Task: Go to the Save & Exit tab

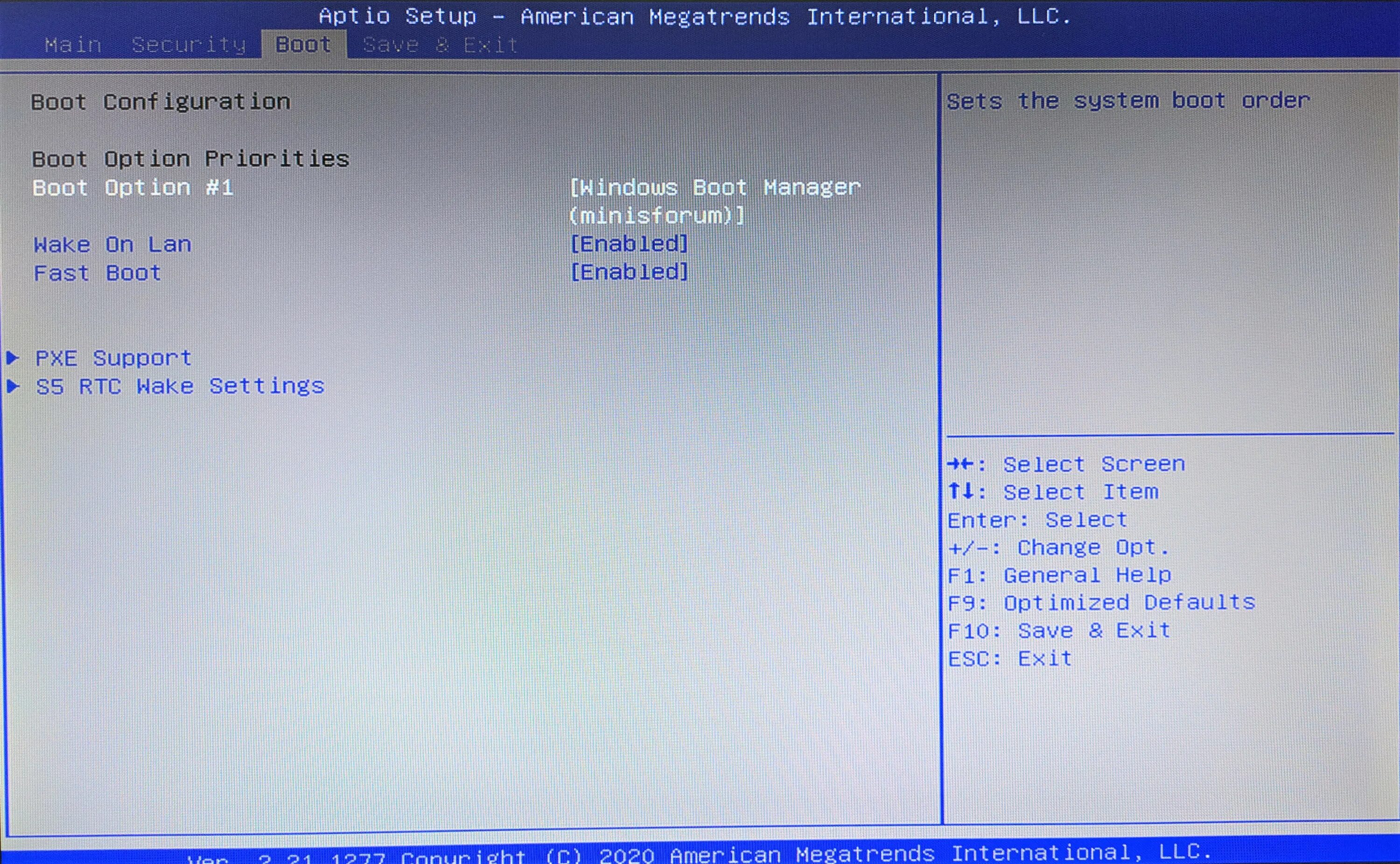Action: 441,45
